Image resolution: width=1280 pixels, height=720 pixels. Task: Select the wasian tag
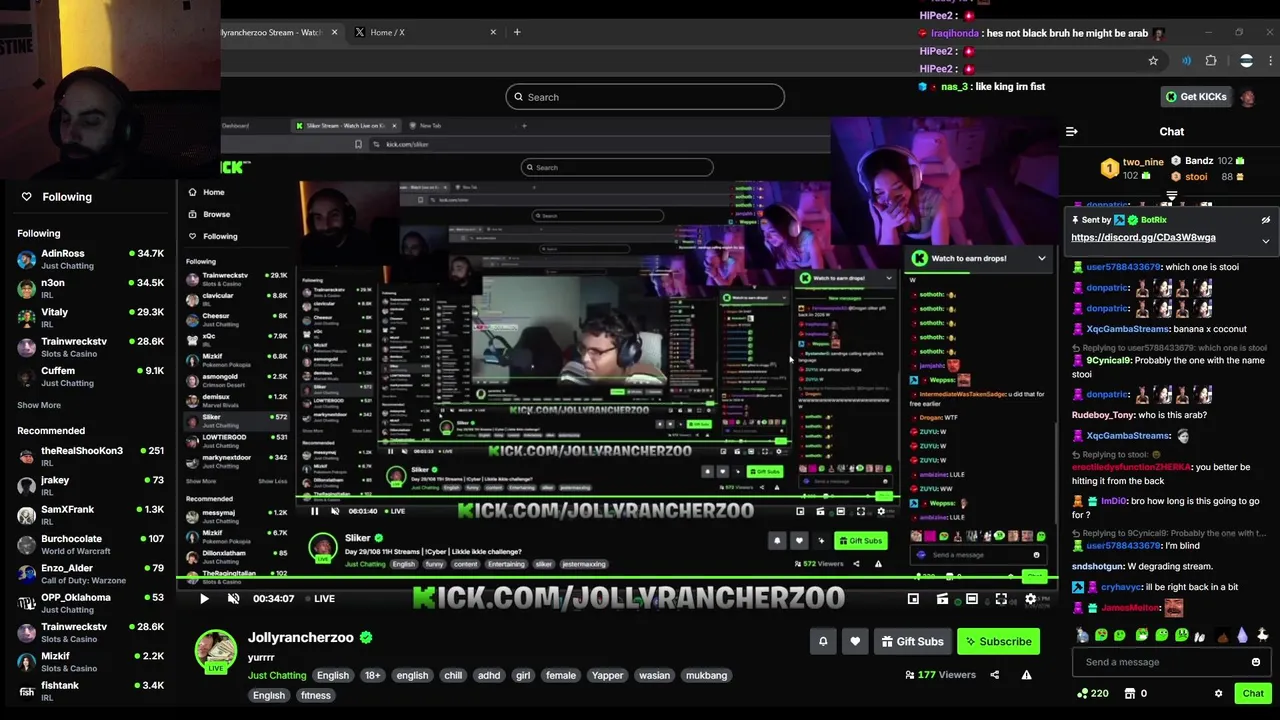[654, 675]
